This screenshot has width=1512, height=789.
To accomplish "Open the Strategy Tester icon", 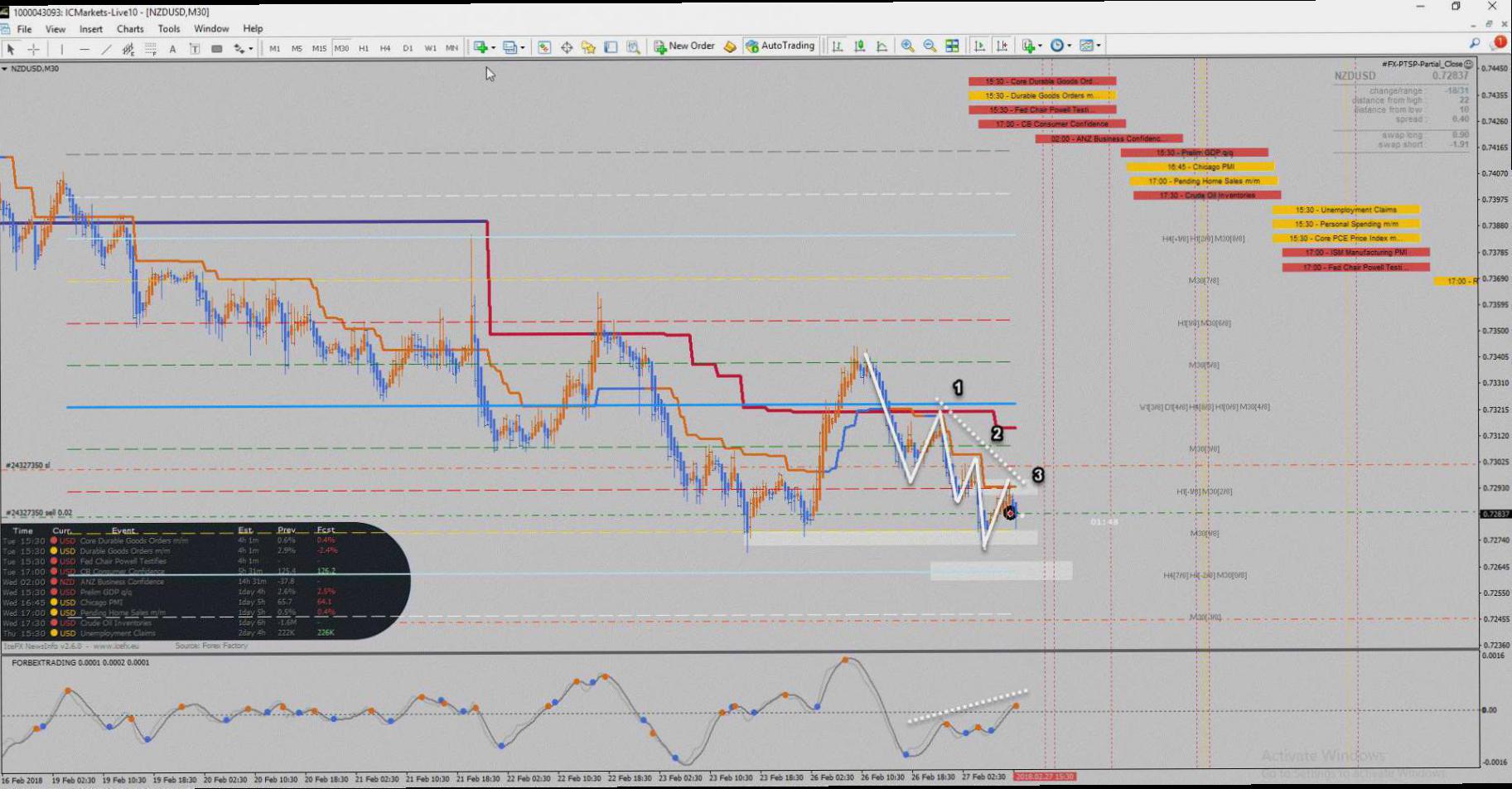I will coord(634,47).
